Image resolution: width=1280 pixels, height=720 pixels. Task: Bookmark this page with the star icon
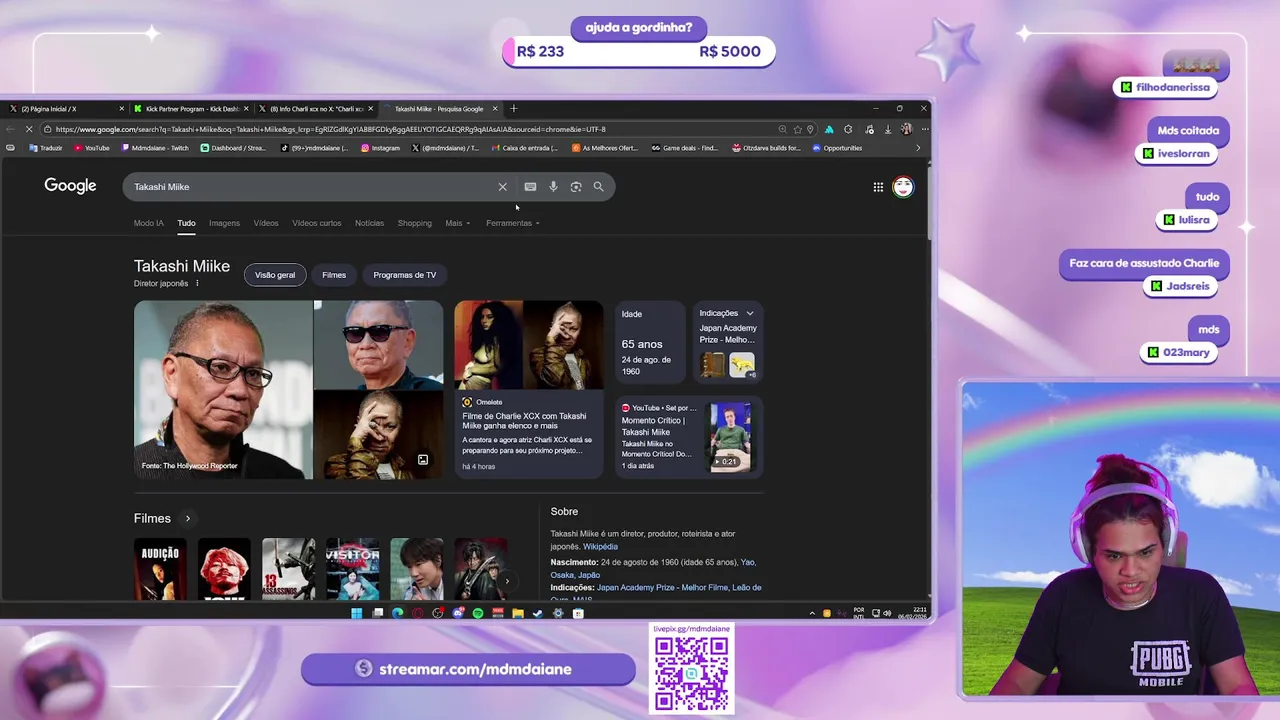coord(797,129)
